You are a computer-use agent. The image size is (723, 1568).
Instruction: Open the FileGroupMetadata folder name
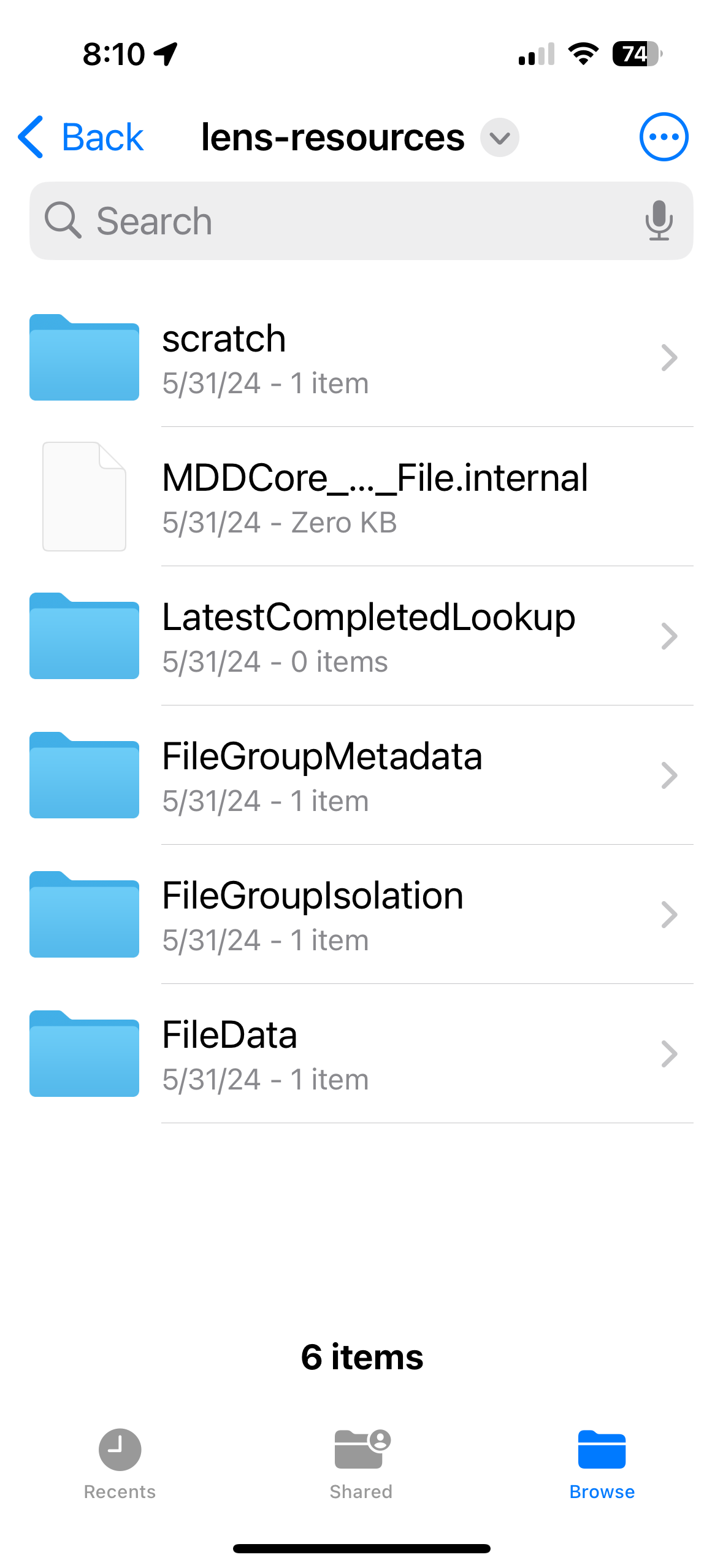coord(322,756)
